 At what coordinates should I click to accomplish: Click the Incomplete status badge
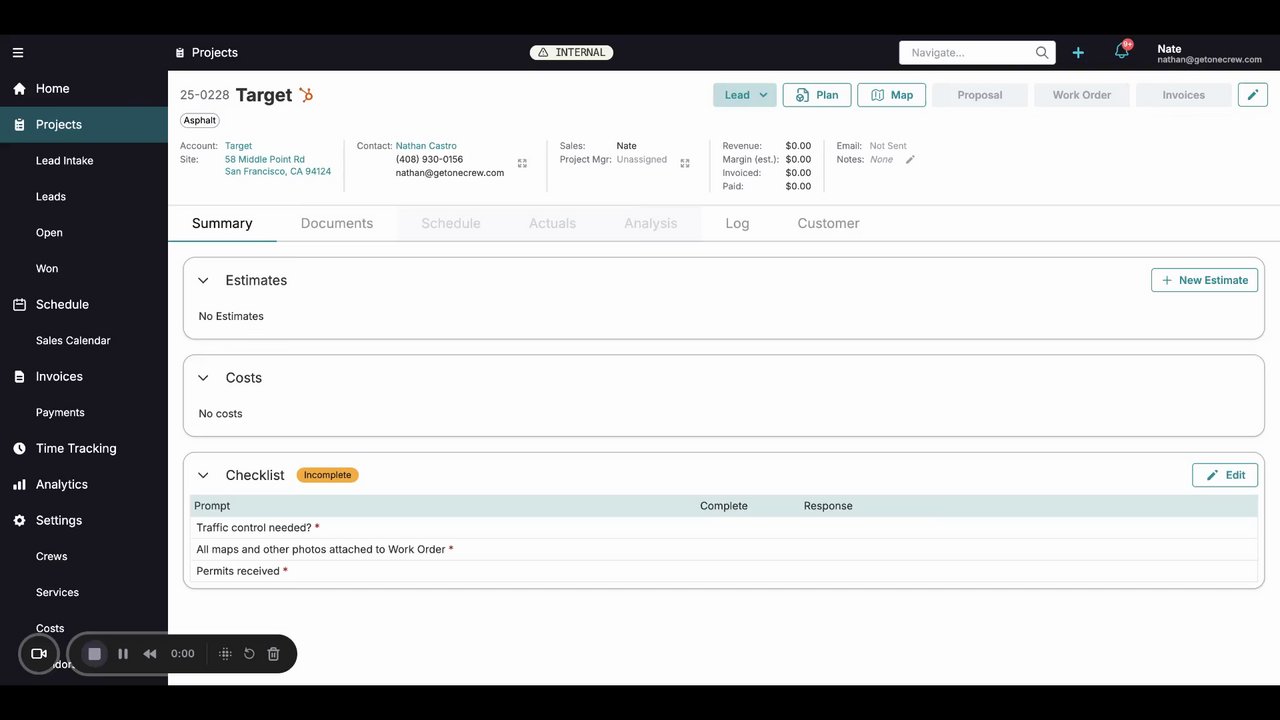coord(328,475)
